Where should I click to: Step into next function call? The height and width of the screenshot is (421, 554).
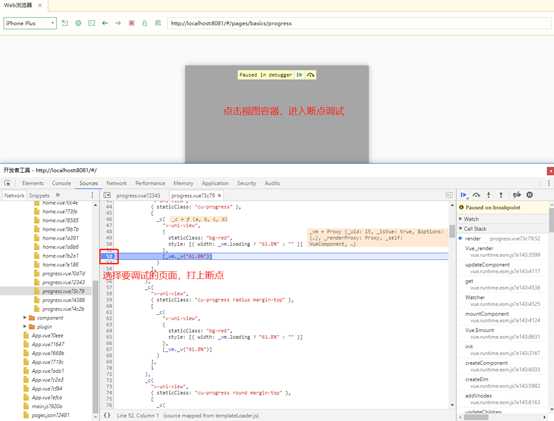click(489, 195)
